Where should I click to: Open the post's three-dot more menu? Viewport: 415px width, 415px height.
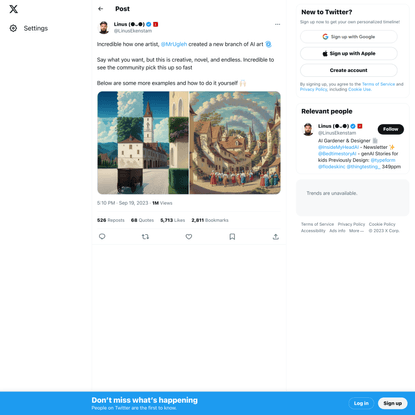[277, 24]
